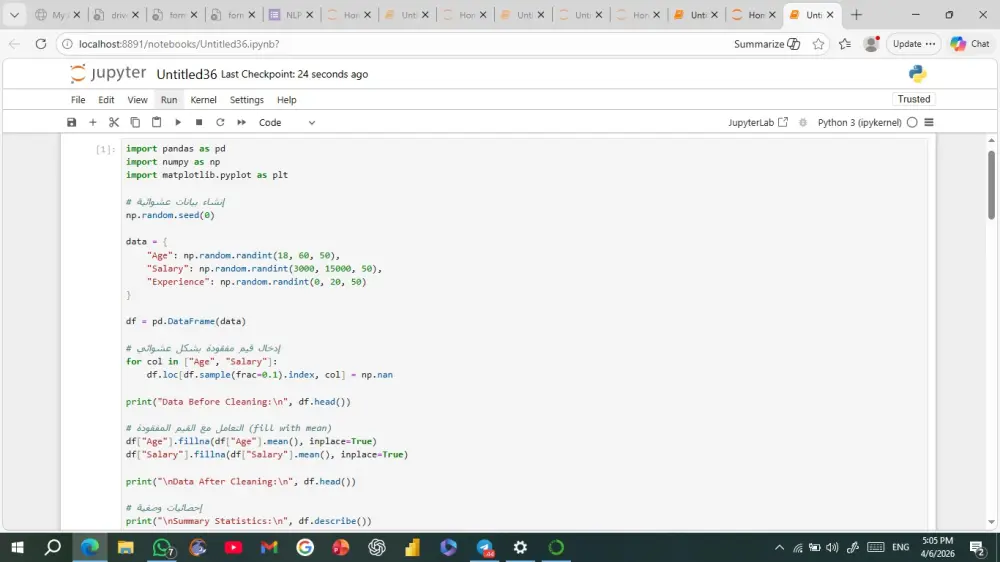
Task: Open the File menu
Action: (78, 100)
